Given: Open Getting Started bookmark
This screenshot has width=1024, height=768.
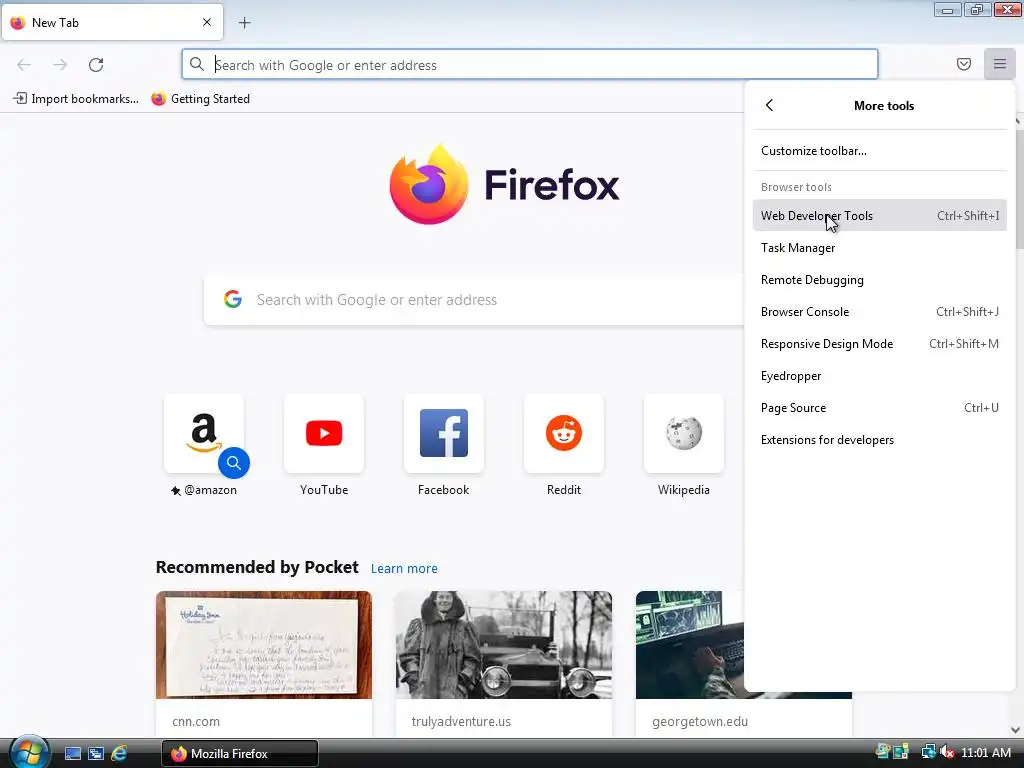Looking at the screenshot, I should (201, 99).
